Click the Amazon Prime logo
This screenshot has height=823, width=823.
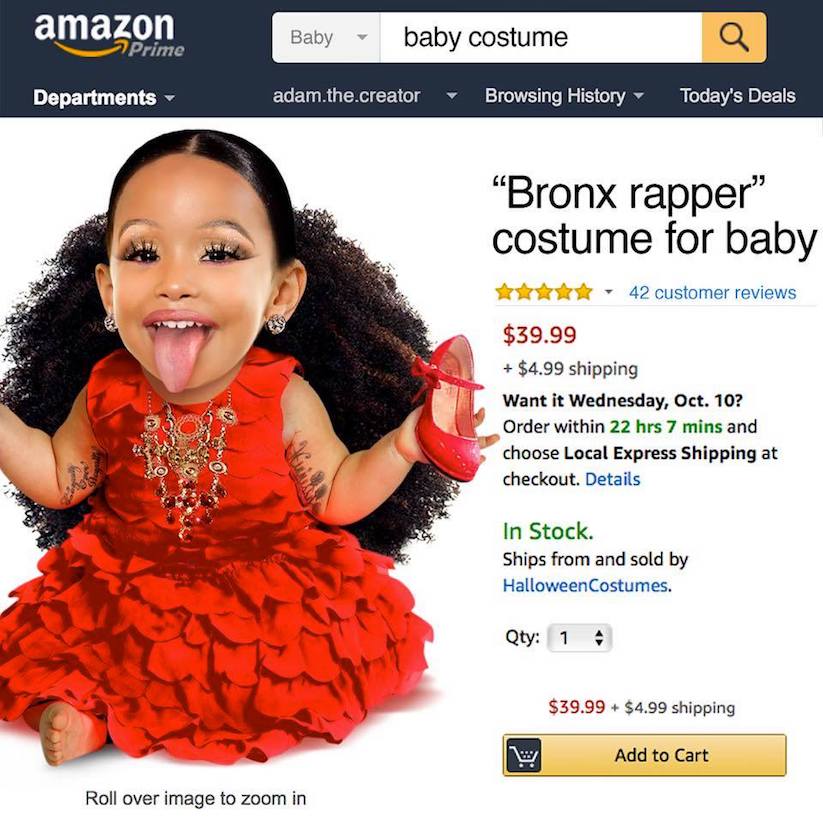[x=109, y=35]
